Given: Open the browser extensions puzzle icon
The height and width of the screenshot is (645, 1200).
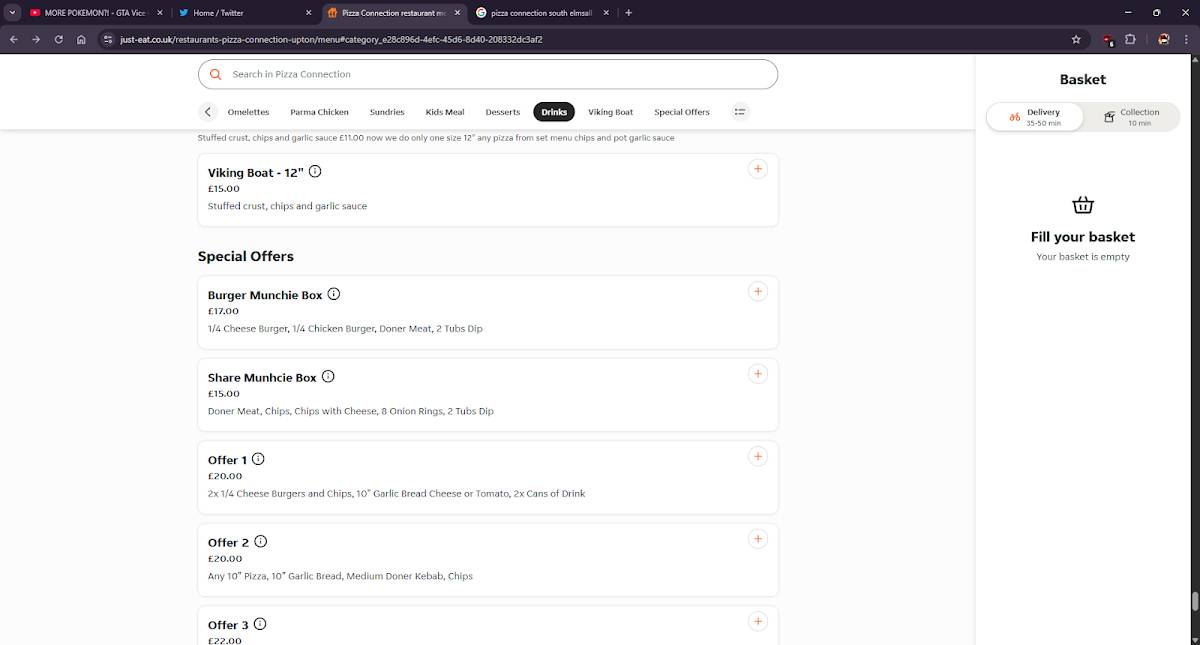Looking at the screenshot, I should click(1131, 40).
